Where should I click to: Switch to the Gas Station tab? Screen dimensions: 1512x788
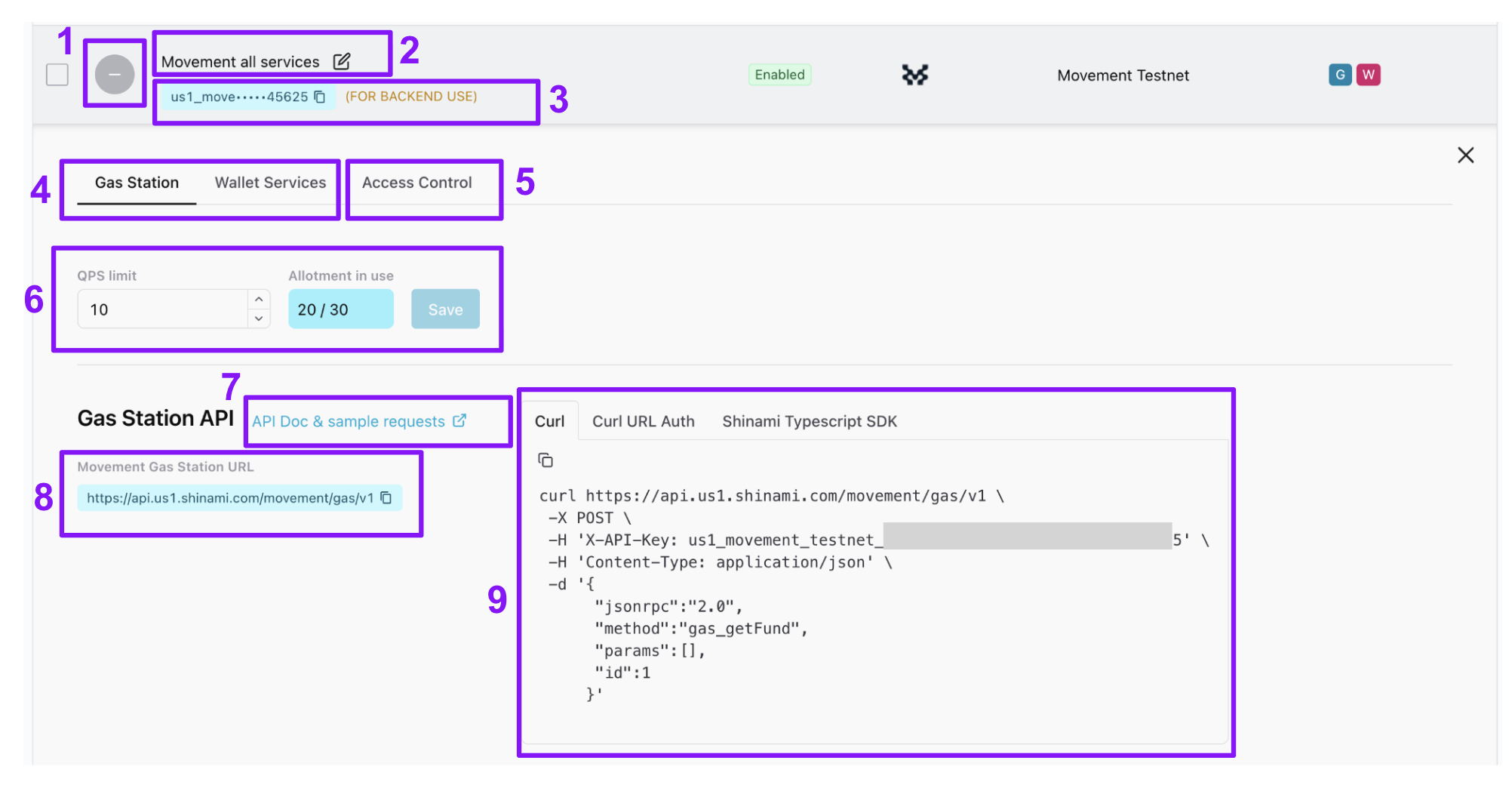[137, 183]
